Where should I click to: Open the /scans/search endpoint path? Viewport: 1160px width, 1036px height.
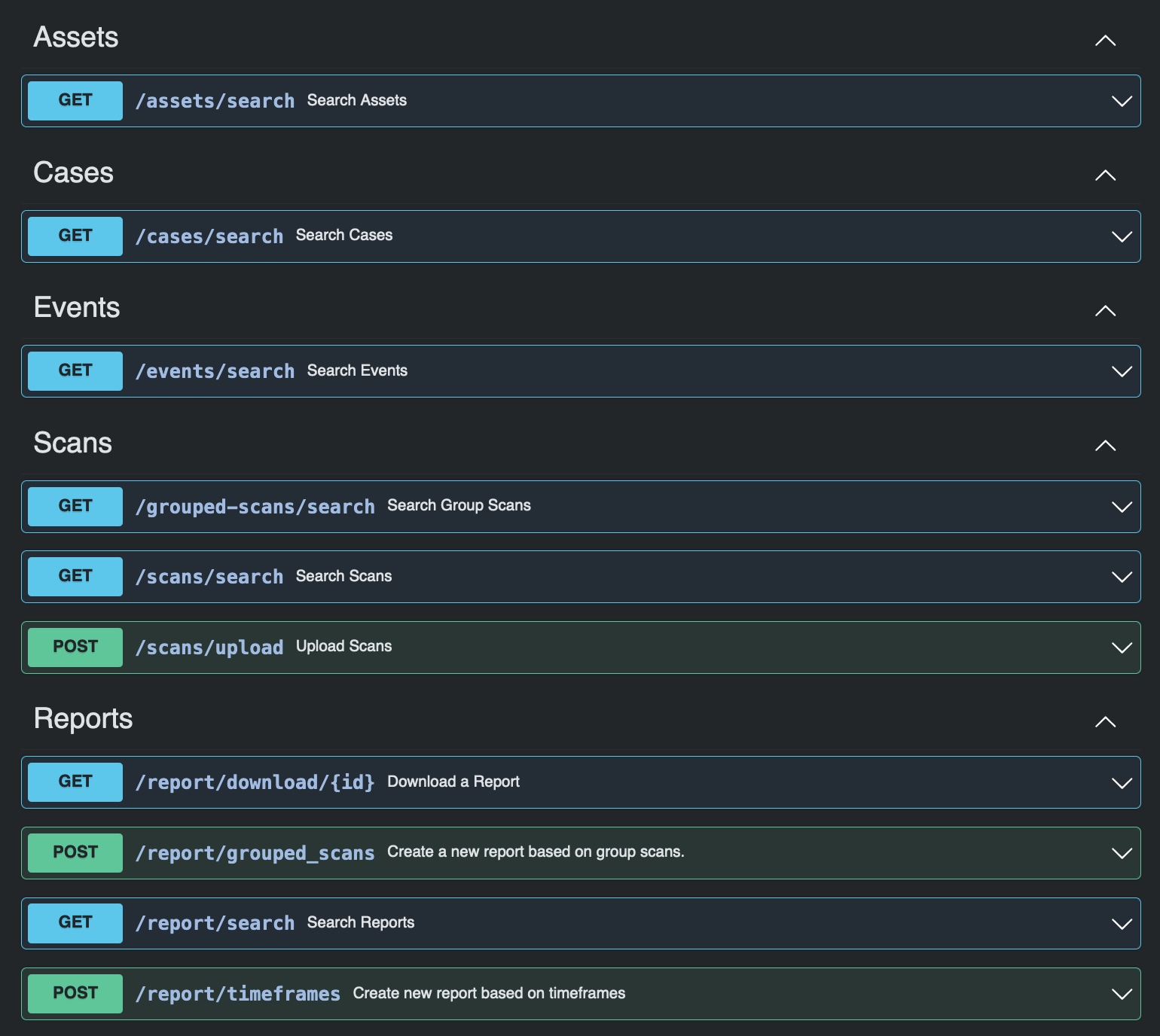209,577
